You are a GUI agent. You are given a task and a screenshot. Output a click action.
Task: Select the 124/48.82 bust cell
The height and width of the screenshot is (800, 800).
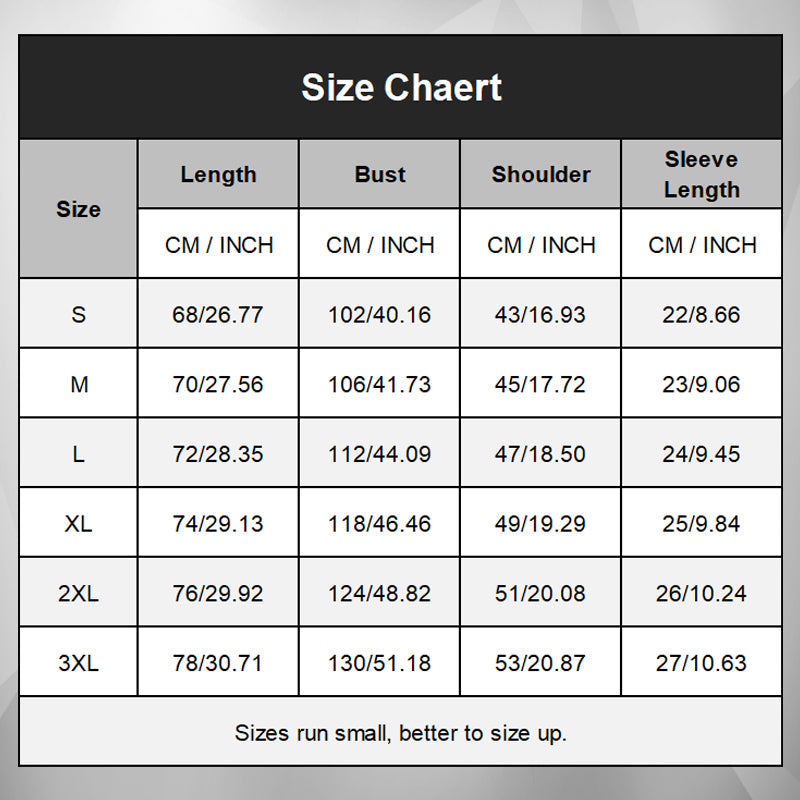tap(380, 593)
